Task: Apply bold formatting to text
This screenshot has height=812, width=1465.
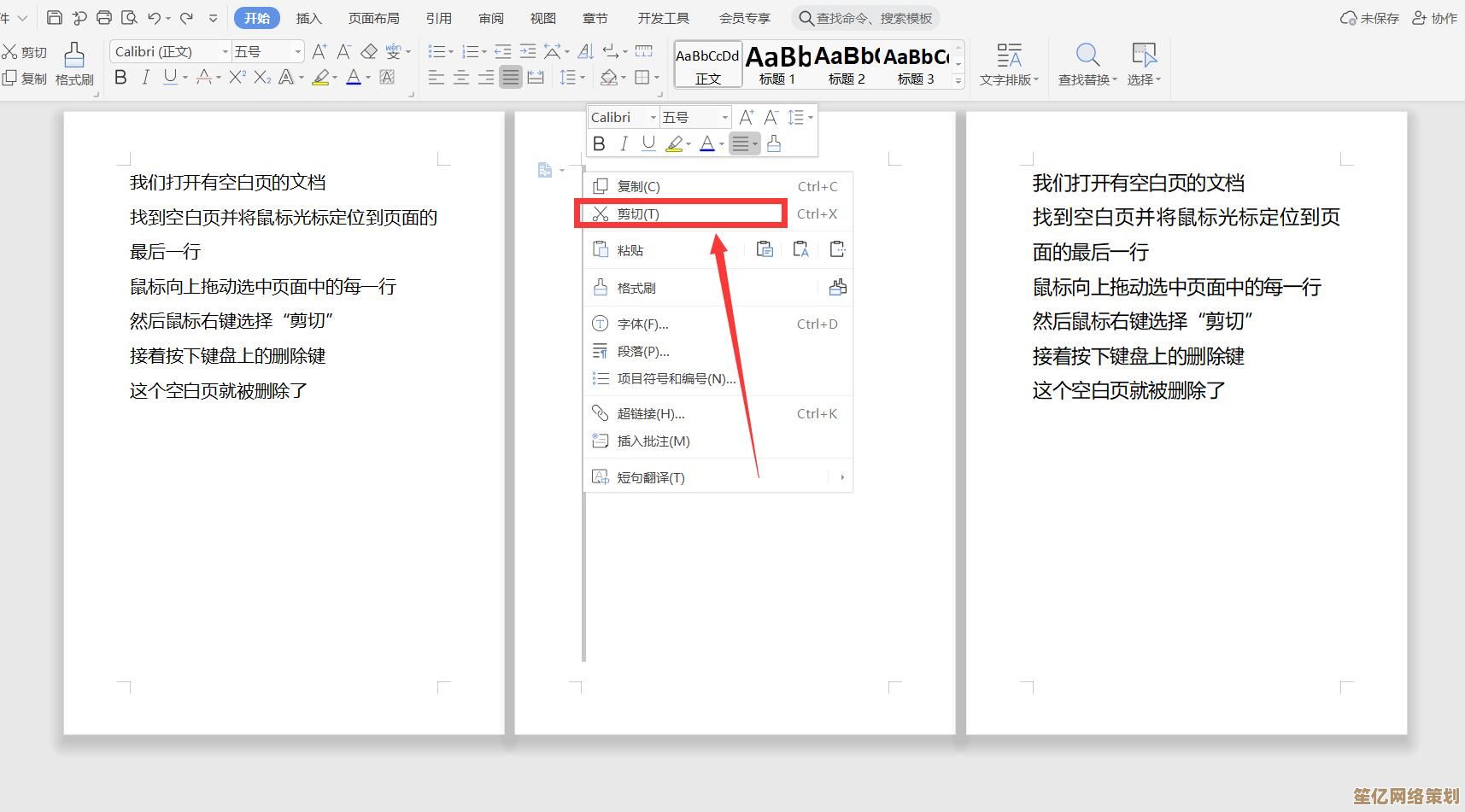Action: tap(120, 77)
